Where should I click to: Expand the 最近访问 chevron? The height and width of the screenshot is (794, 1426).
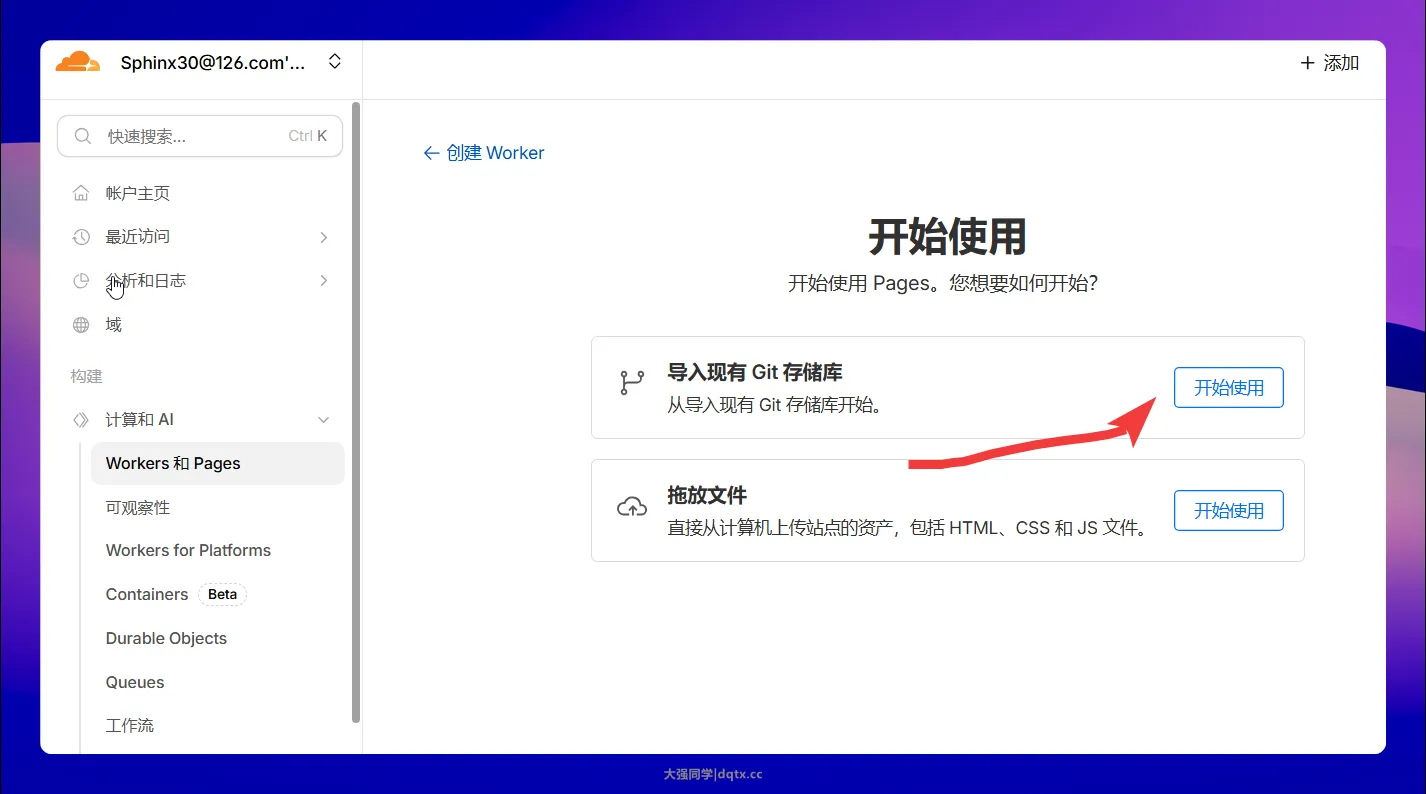click(323, 237)
